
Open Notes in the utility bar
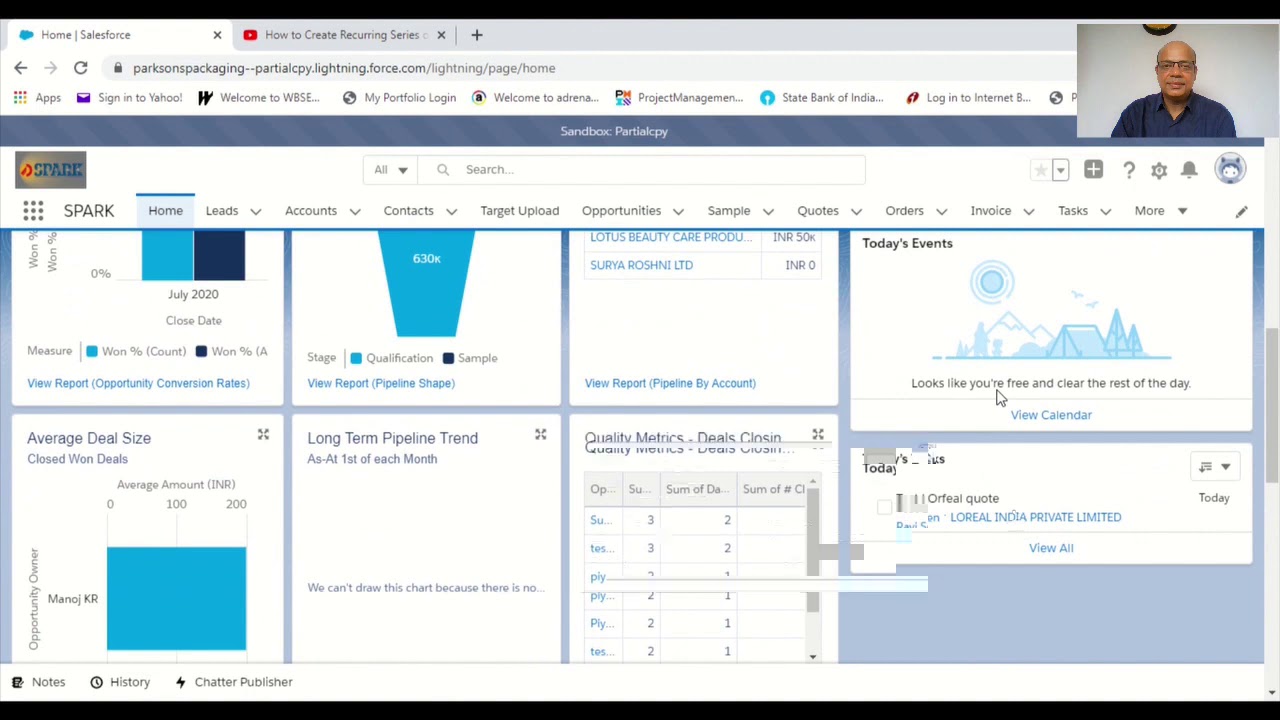click(x=39, y=682)
